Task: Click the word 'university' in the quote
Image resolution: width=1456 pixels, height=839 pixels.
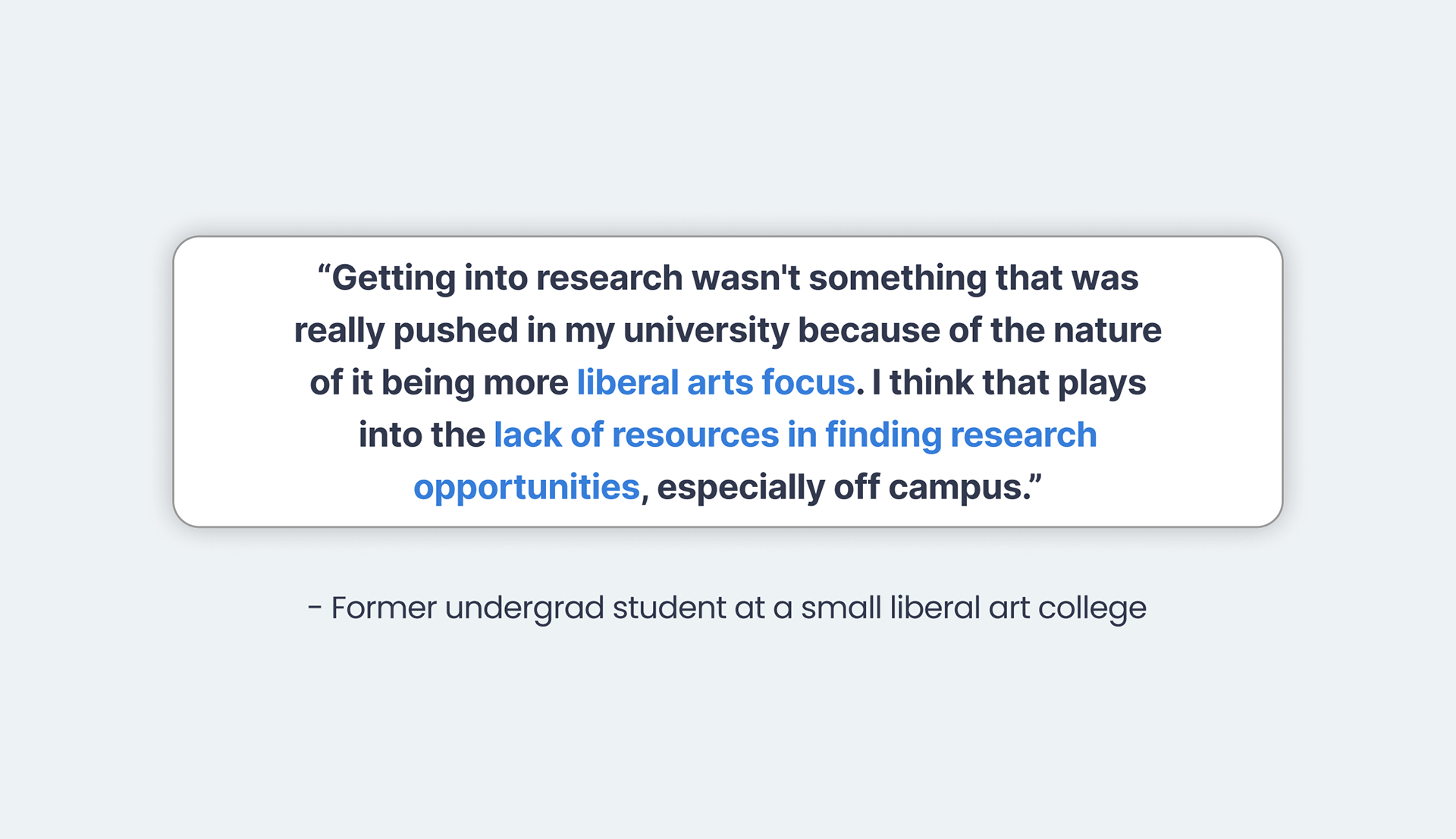Action: pyautogui.click(x=706, y=331)
